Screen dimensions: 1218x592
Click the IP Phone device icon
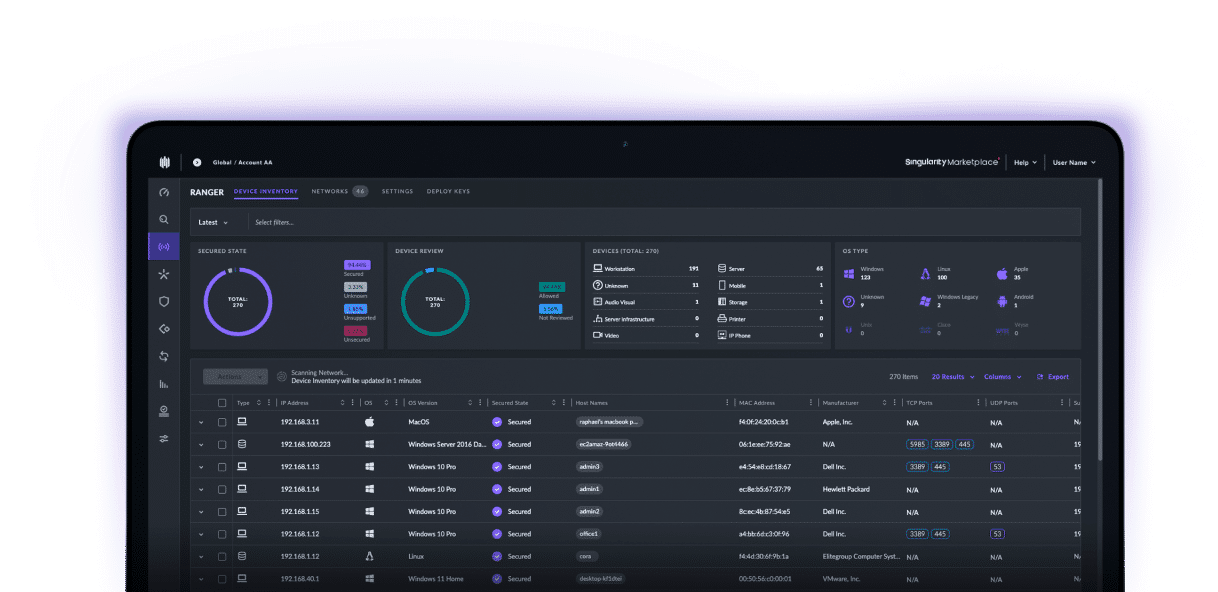[x=722, y=335]
